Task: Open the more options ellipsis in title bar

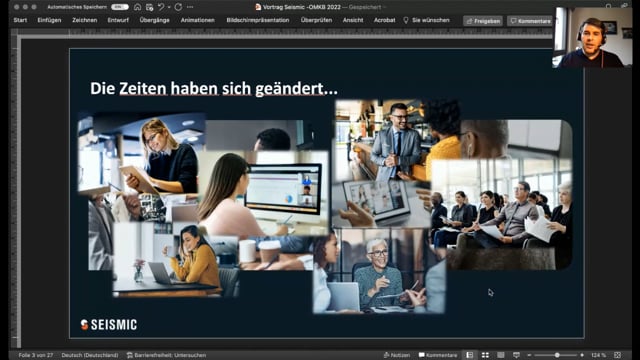Action: click(190, 7)
